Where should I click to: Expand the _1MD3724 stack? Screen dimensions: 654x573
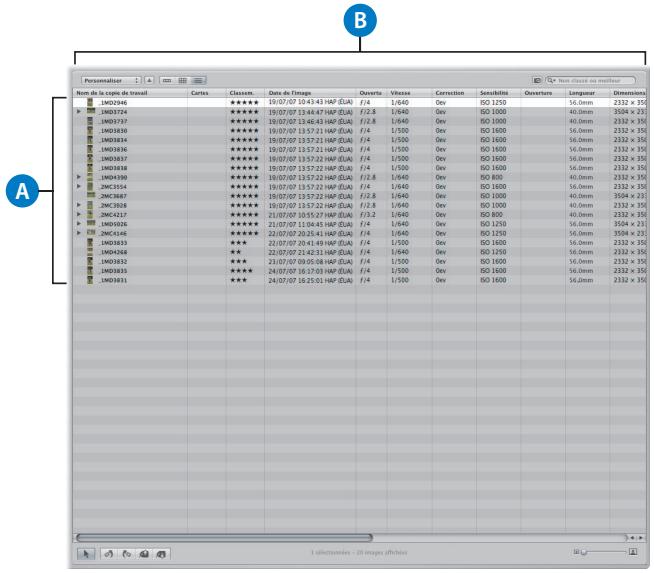point(79,112)
